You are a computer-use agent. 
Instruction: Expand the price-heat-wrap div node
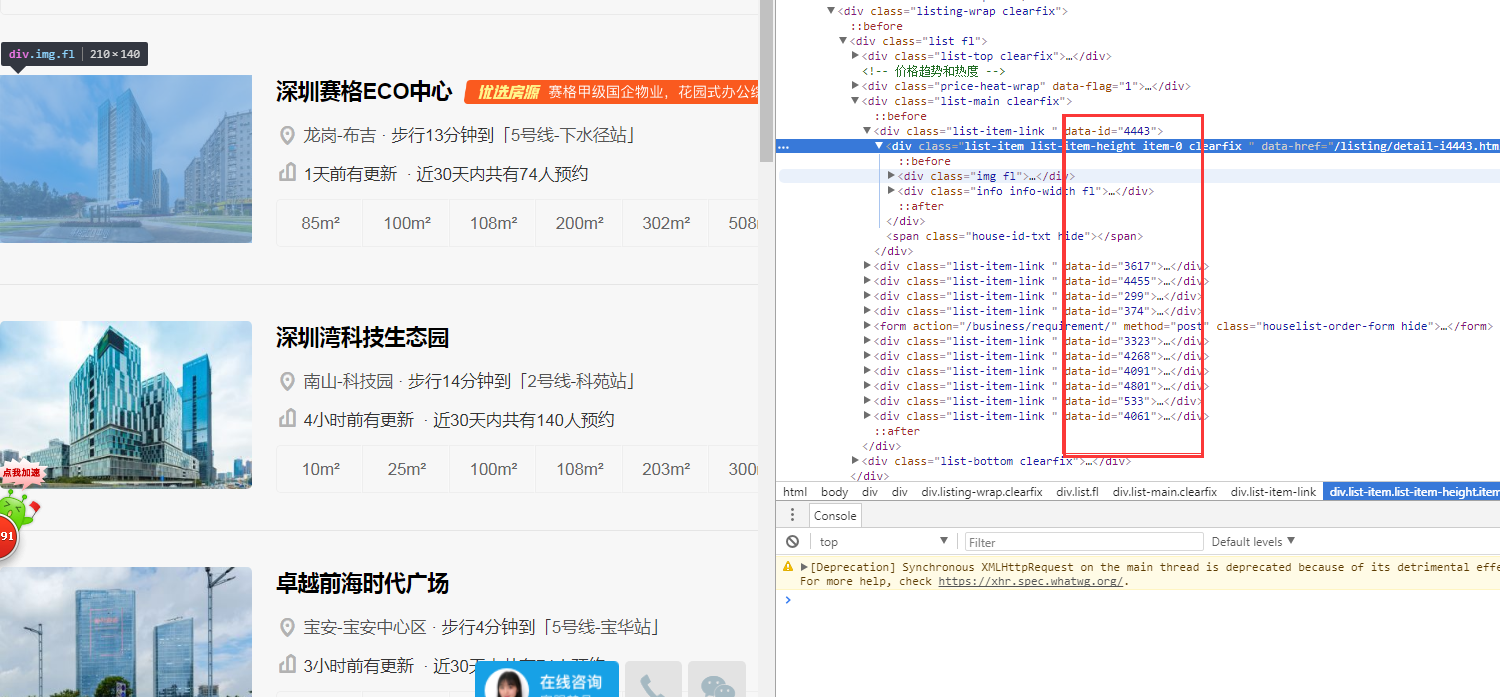854,86
